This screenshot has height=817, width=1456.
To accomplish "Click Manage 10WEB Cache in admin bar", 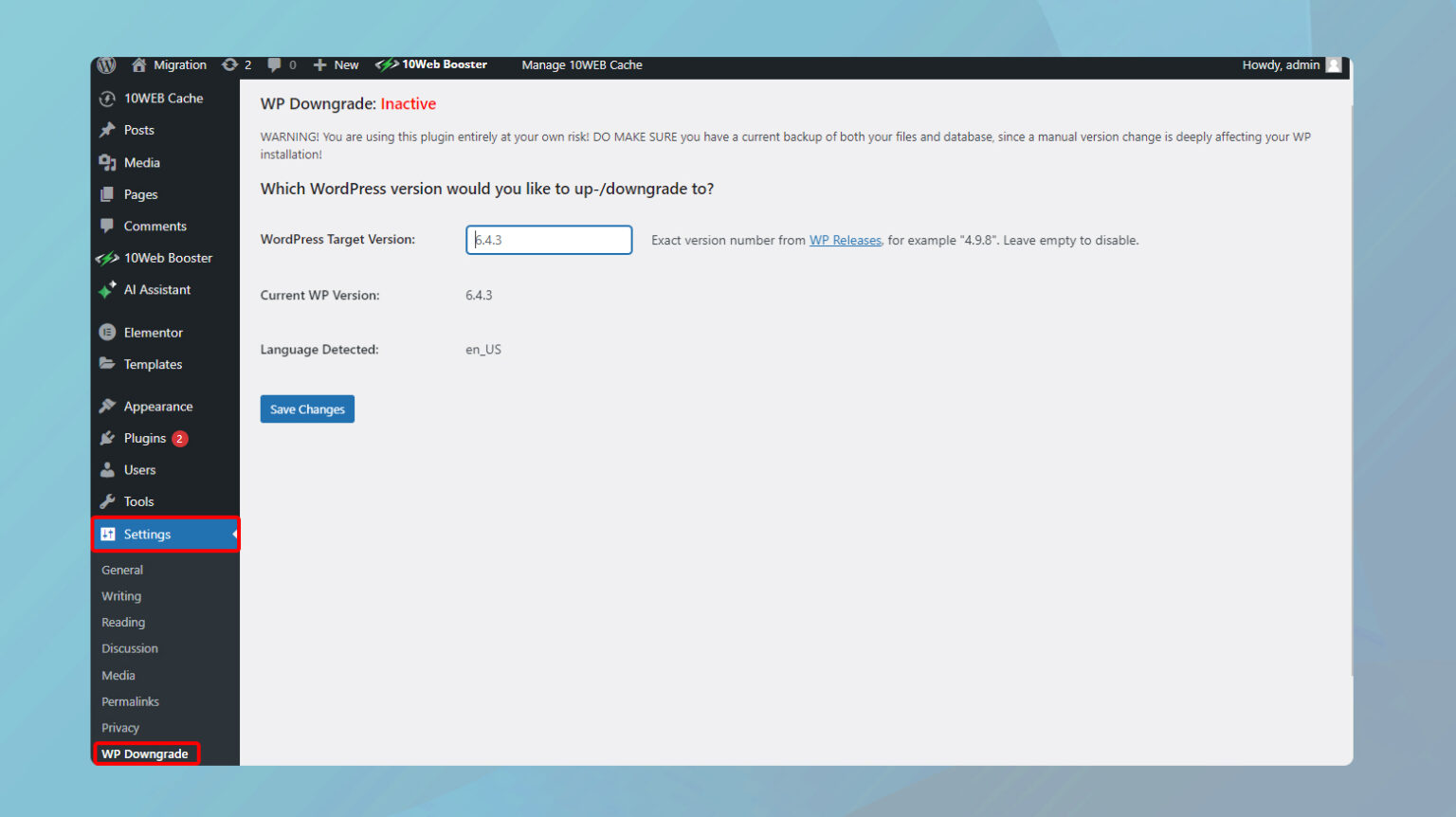I will pos(581,64).
